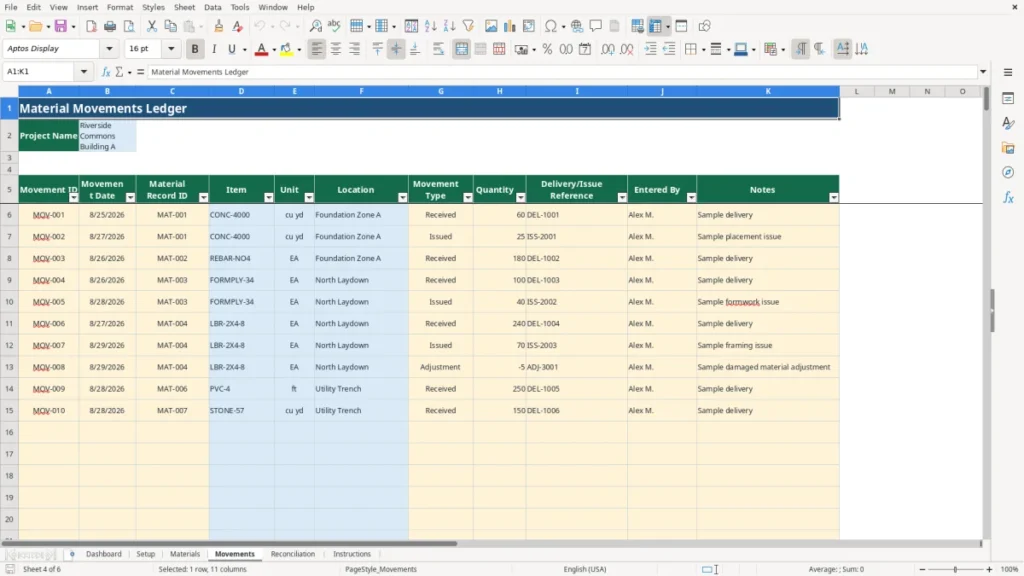The image size is (1024, 576).
Task: Open filter dropdown for Location column
Action: 402,197
